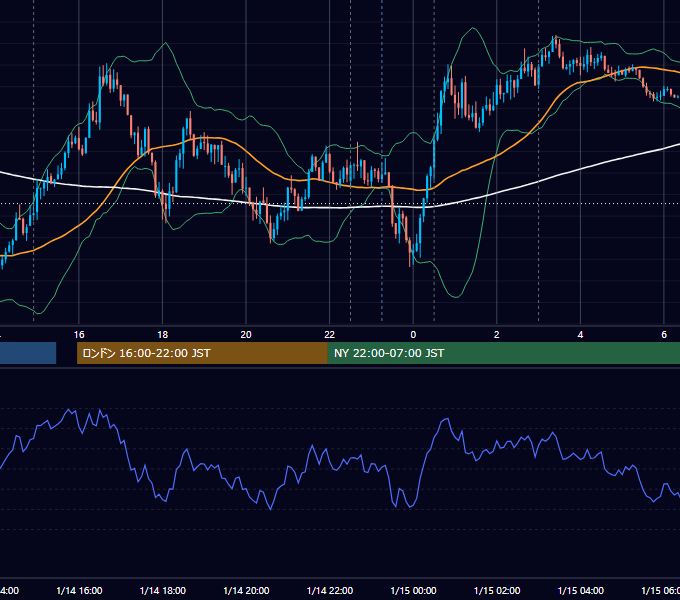This screenshot has width=680, height=600.
Task: Click the 1/15 04:00 timestamp label
Action: coord(581,590)
